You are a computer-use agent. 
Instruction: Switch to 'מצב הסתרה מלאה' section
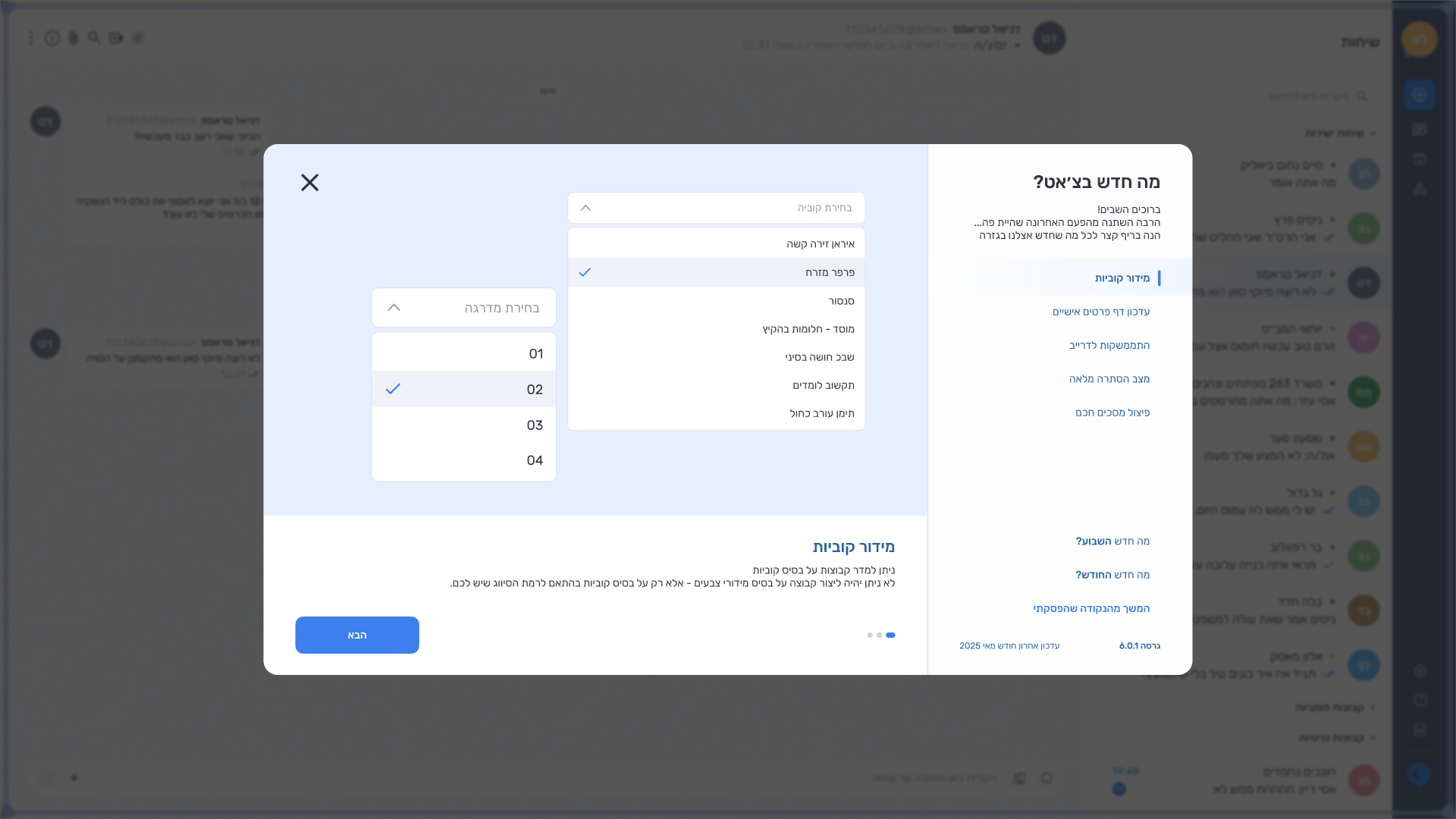(1109, 379)
